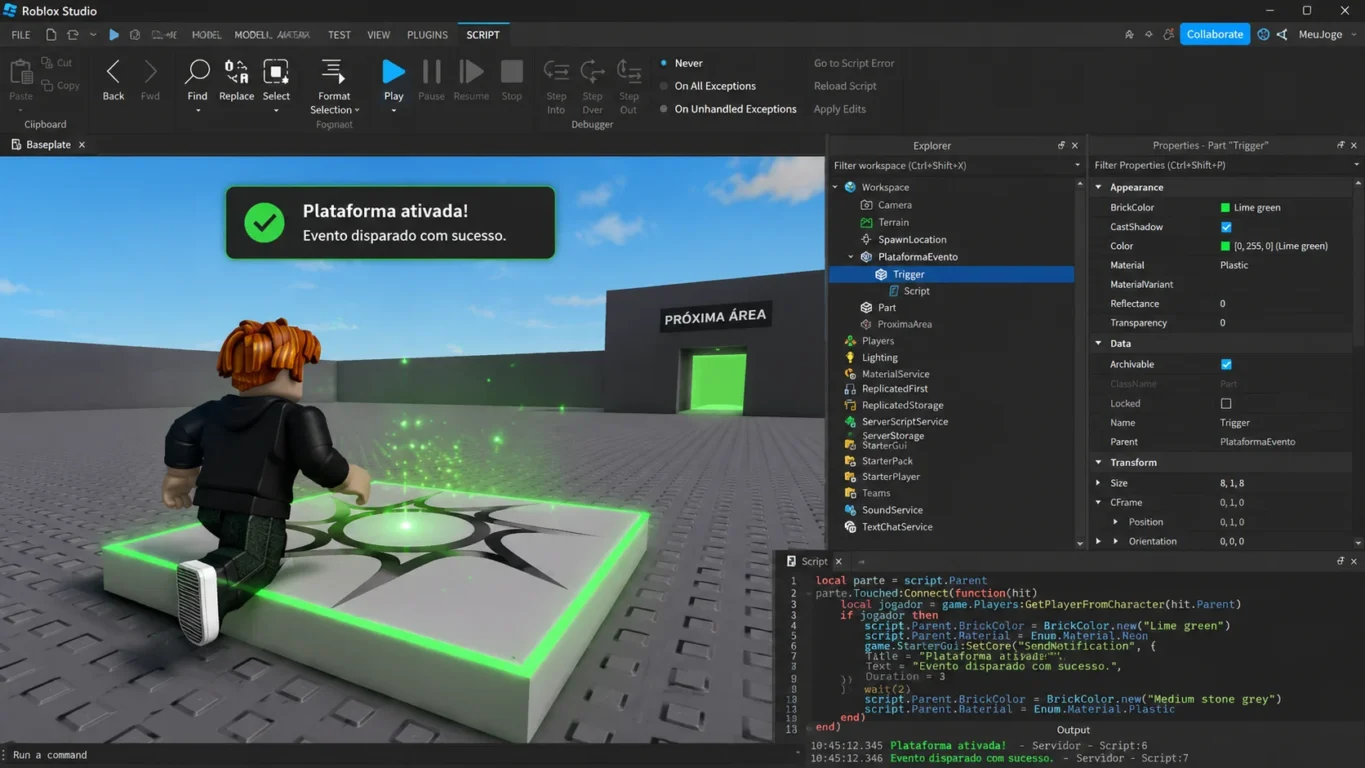This screenshot has width=1365, height=768.
Task: Open the Find dropdown arrow
Action: pyautogui.click(x=197, y=110)
